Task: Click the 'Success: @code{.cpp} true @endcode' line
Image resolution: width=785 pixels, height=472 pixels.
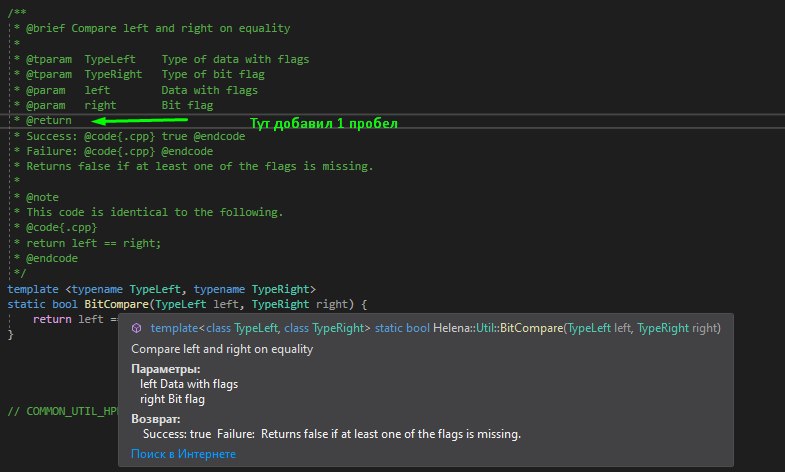Action: [136, 136]
